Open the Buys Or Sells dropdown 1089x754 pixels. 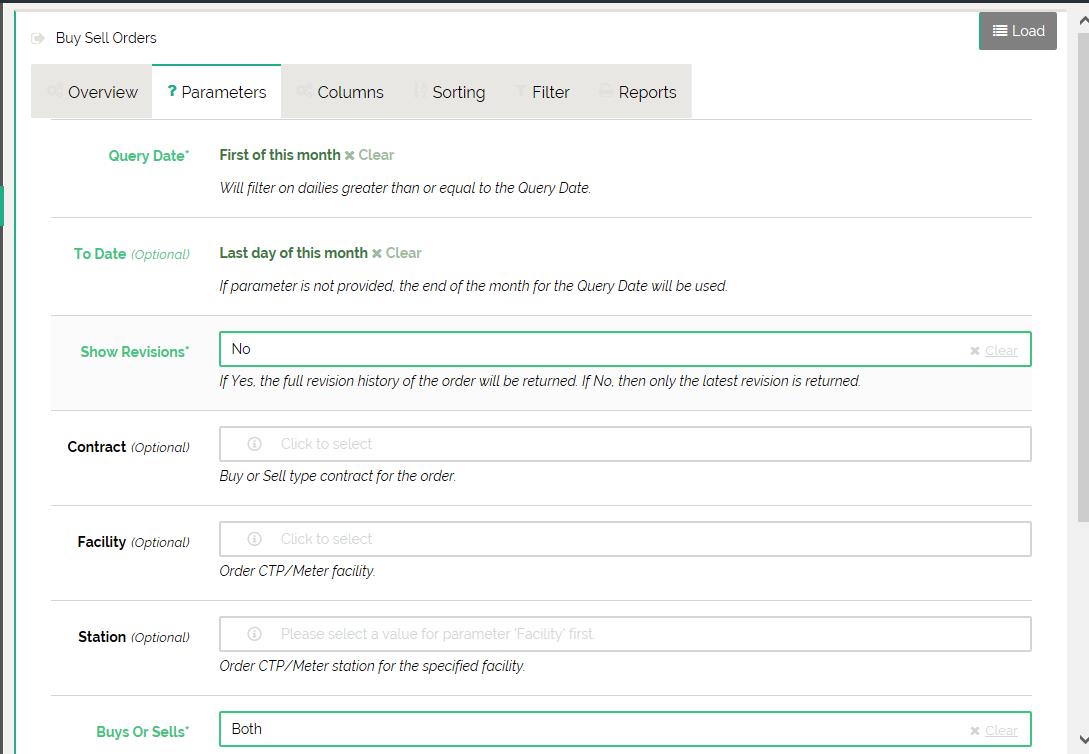(590, 729)
